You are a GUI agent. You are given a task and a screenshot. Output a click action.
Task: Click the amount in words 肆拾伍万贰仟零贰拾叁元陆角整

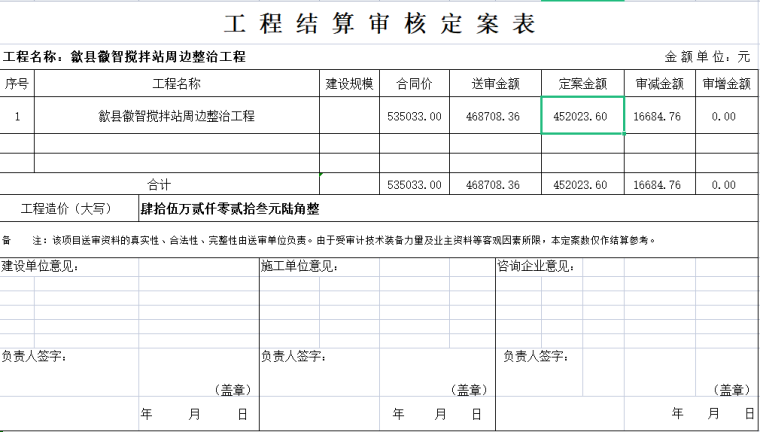coord(230,210)
